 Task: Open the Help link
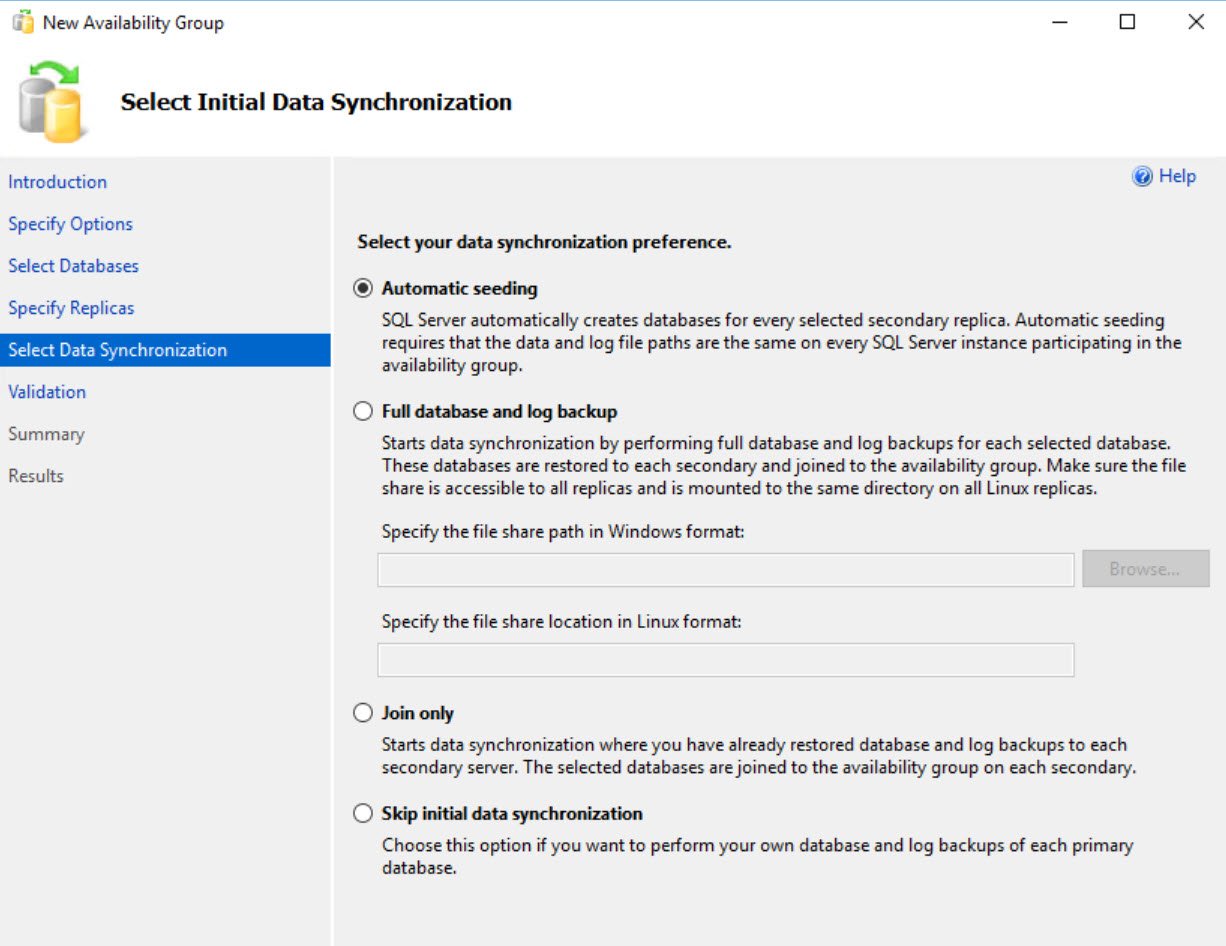pos(1177,176)
